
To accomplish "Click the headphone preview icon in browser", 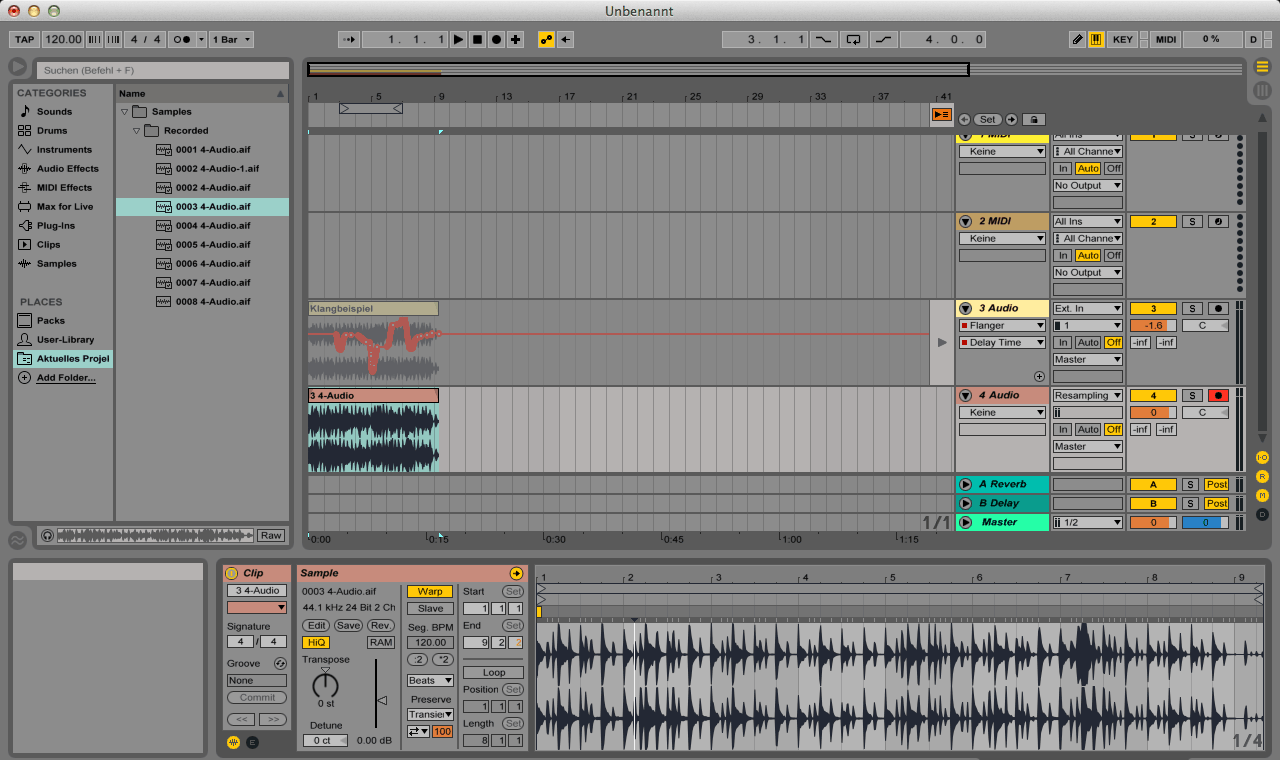I will tap(47, 536).
